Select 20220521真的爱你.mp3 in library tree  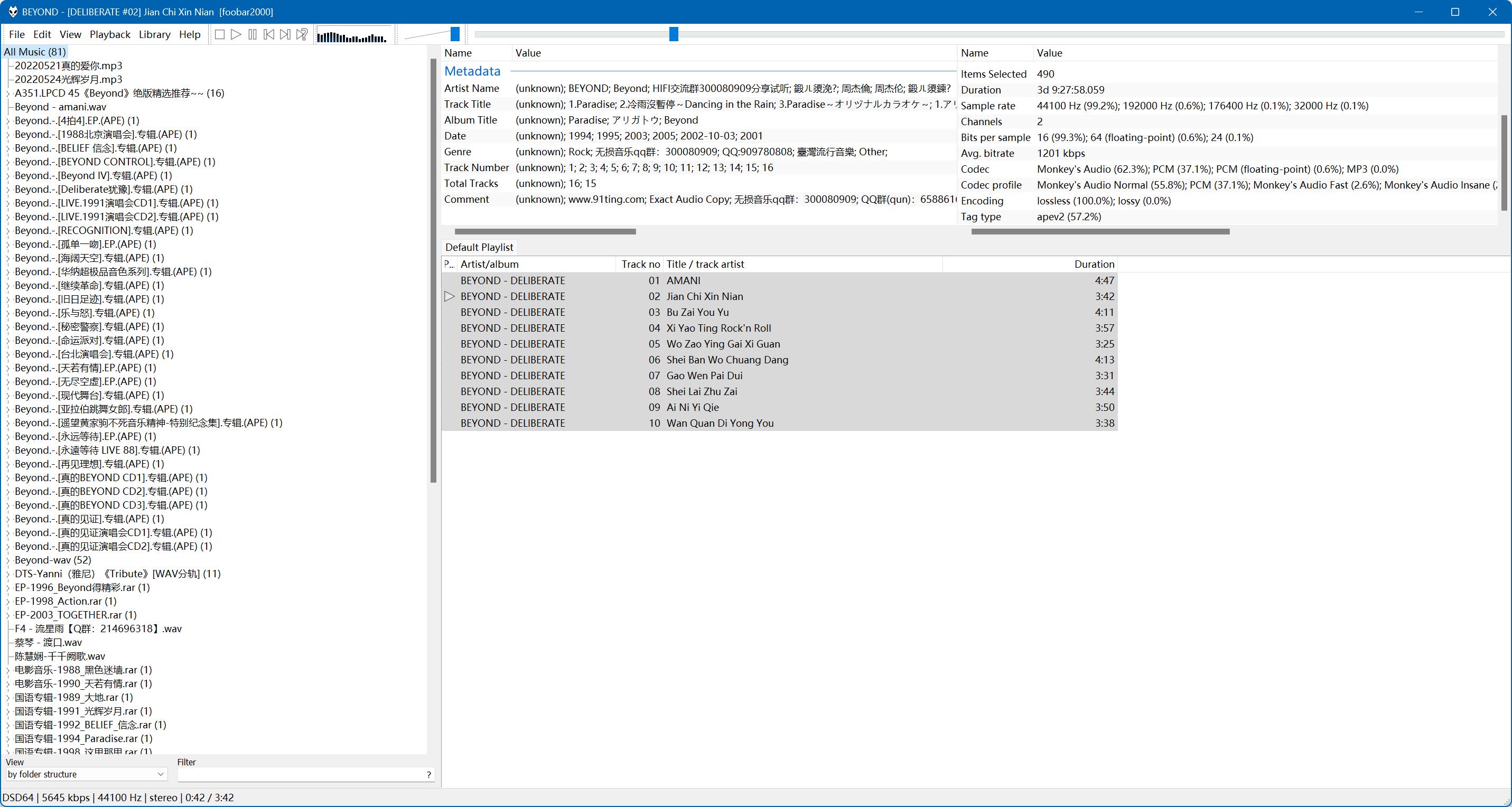click(x=69, y=65)
